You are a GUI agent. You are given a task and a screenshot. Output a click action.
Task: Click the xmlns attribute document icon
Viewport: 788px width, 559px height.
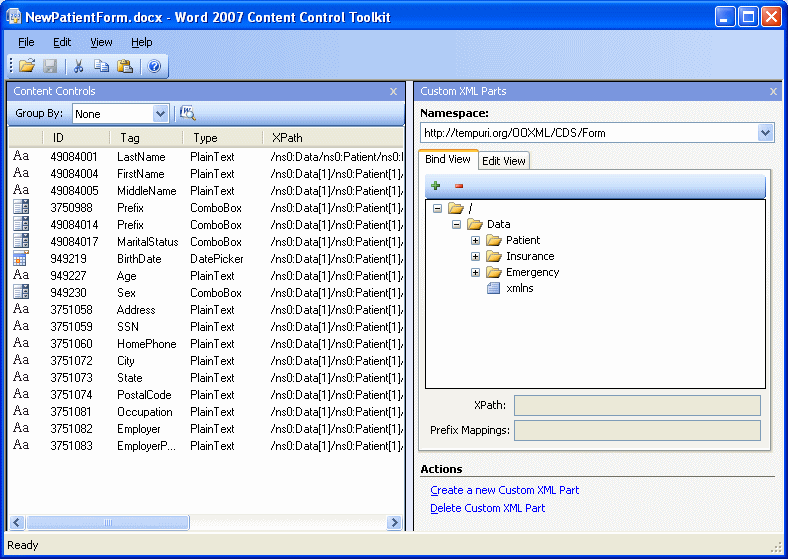click(494, 288)
